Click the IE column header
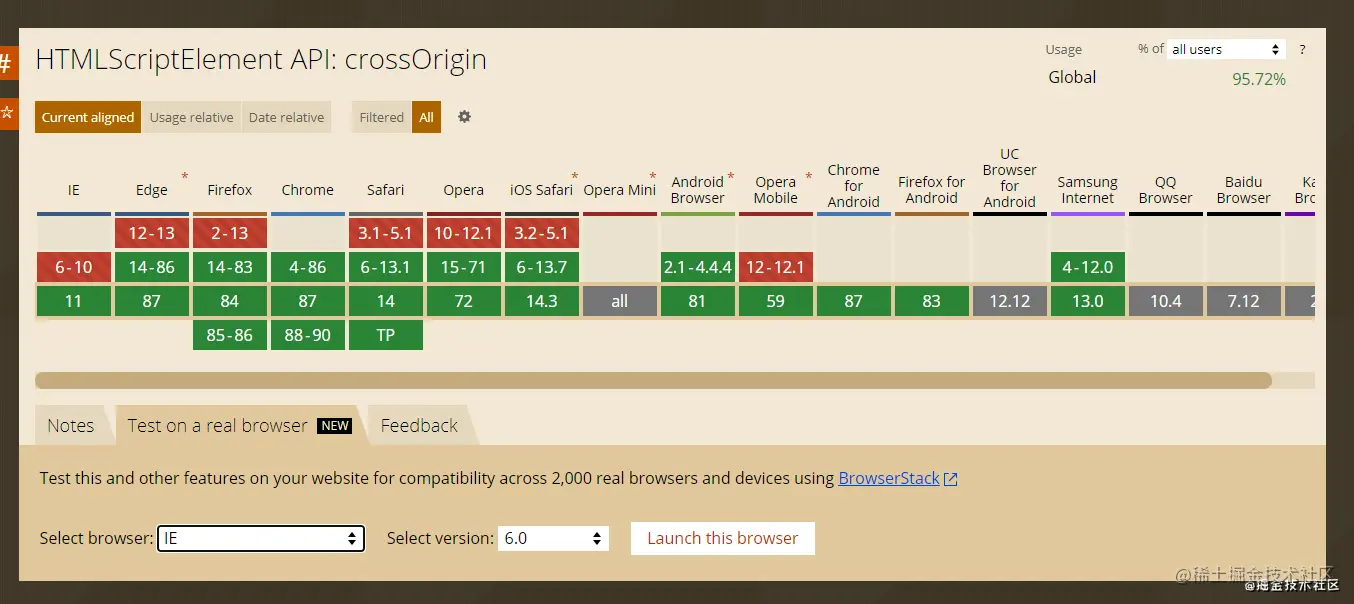The image size is (1354, 604). pos(74,189)
